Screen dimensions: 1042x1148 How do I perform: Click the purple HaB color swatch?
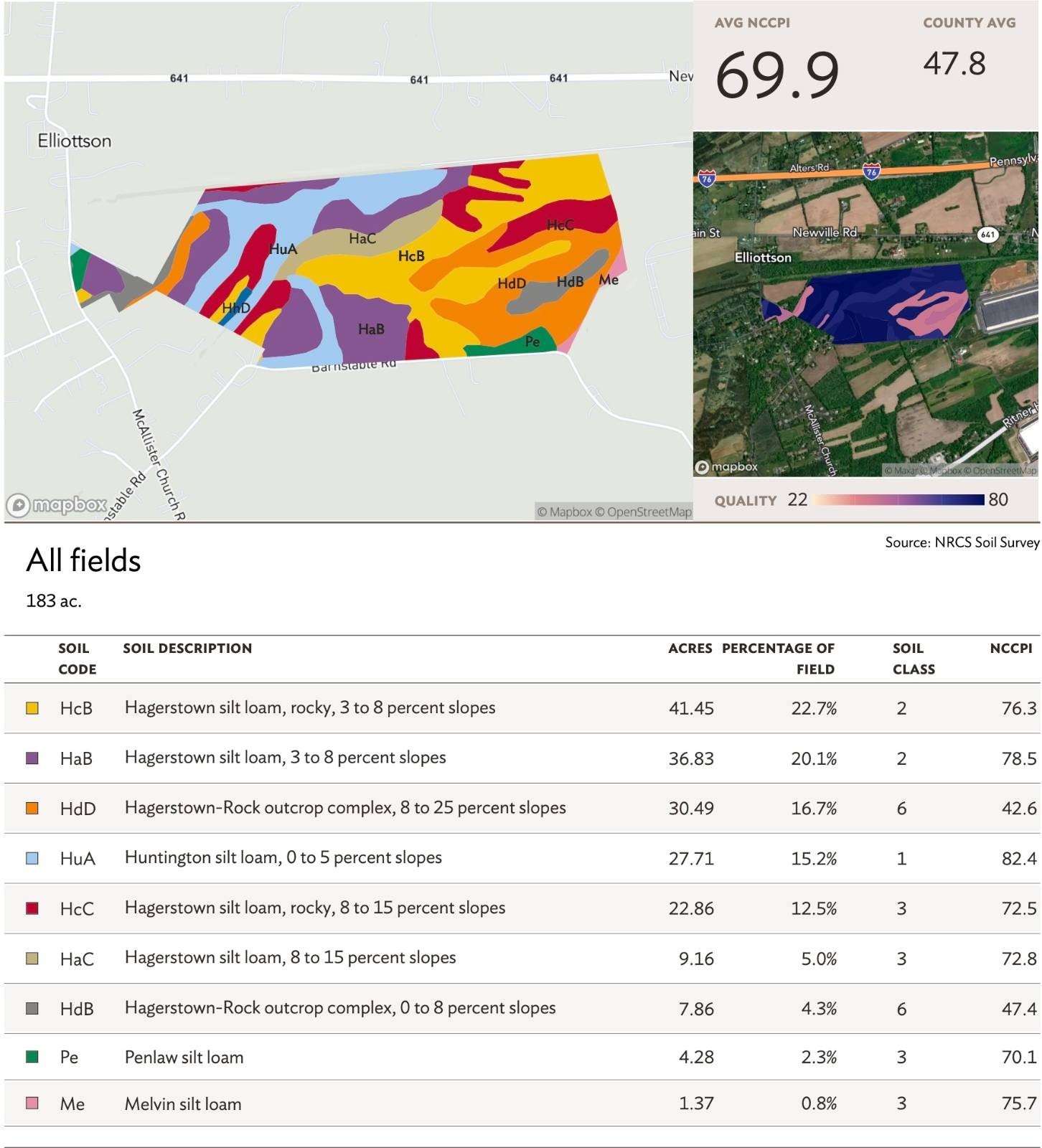32,758
